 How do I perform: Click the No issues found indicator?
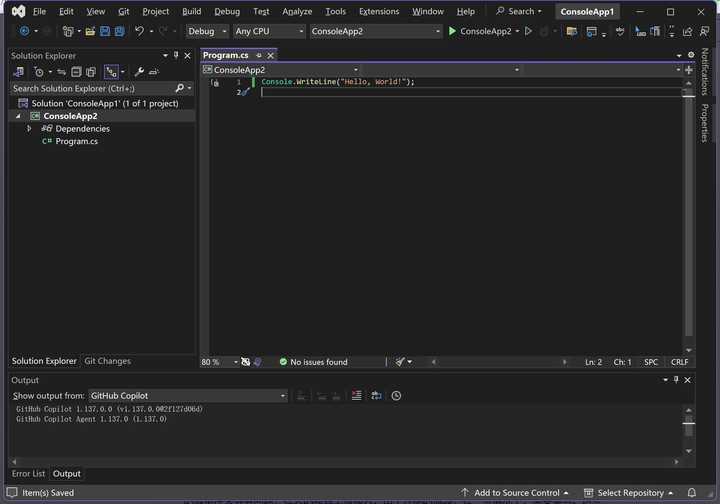(314, 362)
